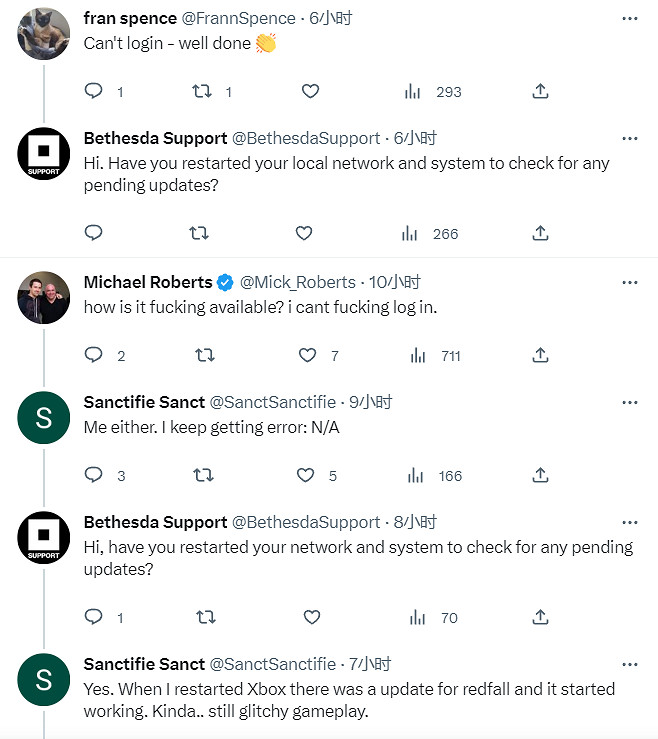Reply to Michael Roberts' tweet
Image resolution: width=658 pixels, height=739 pixels.
(x=94, y=355)
